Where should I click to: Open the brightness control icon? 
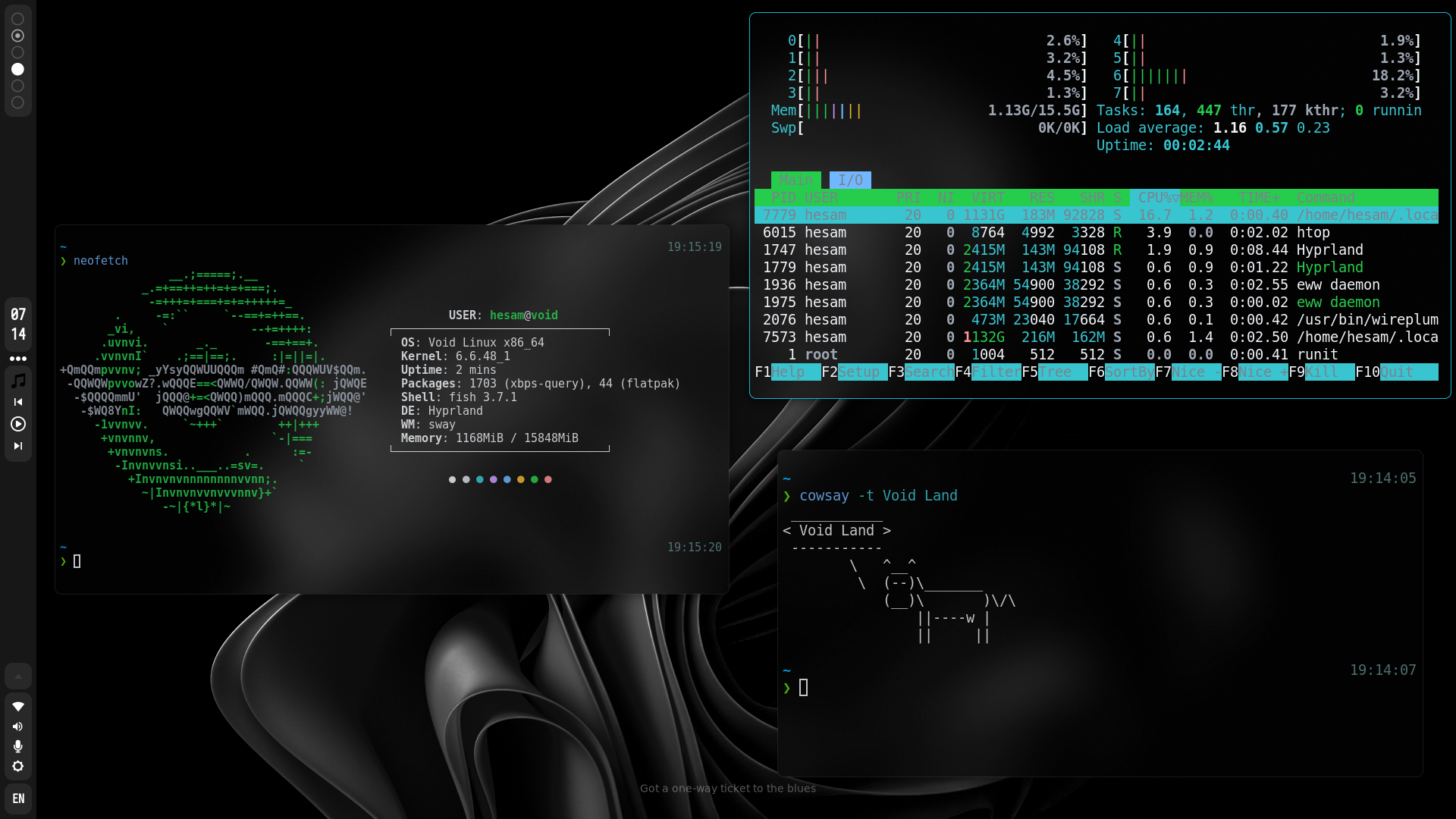click(x=18, y=767)
